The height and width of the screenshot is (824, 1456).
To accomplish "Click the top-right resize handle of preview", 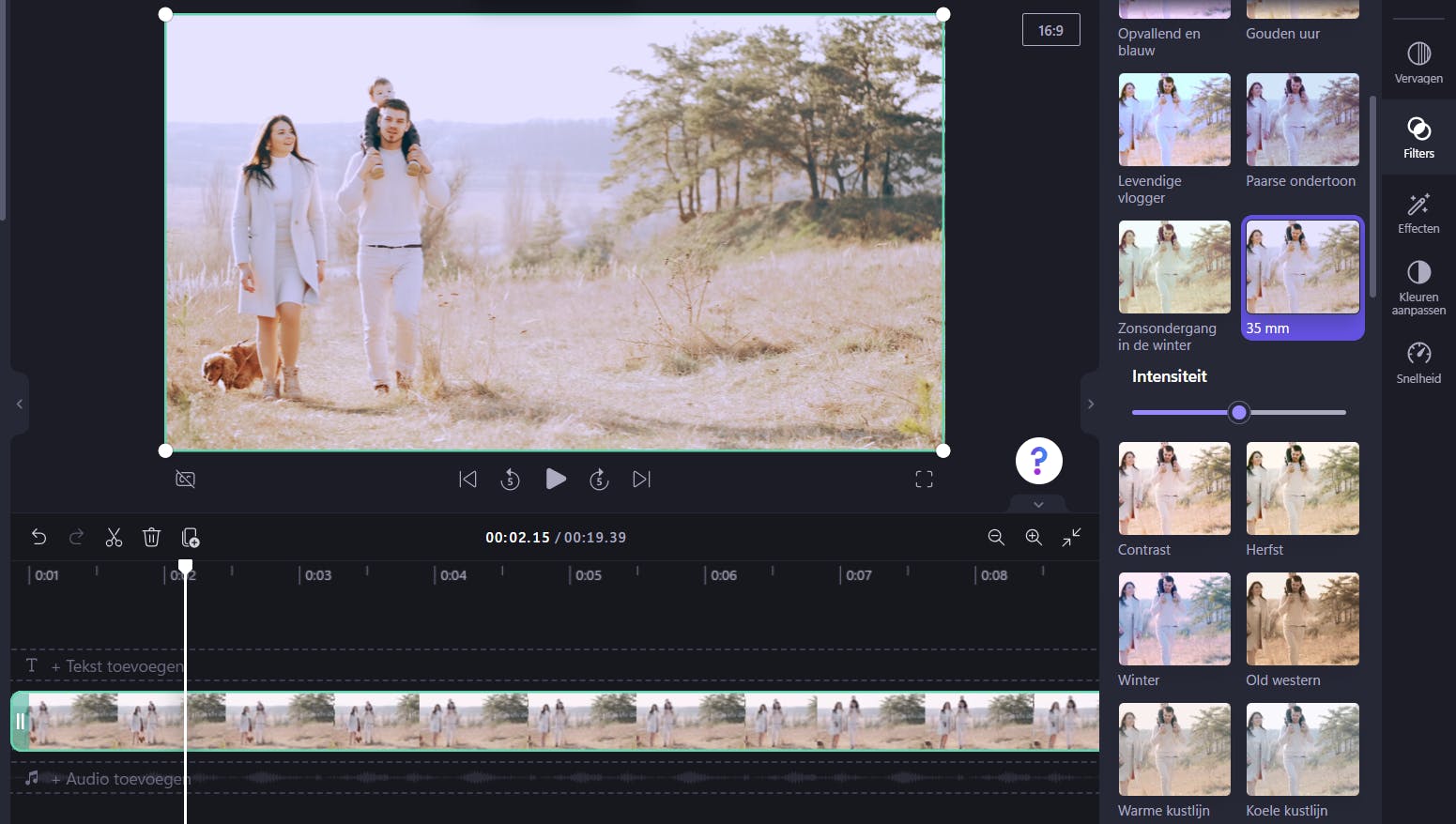I will click(943, 14).
